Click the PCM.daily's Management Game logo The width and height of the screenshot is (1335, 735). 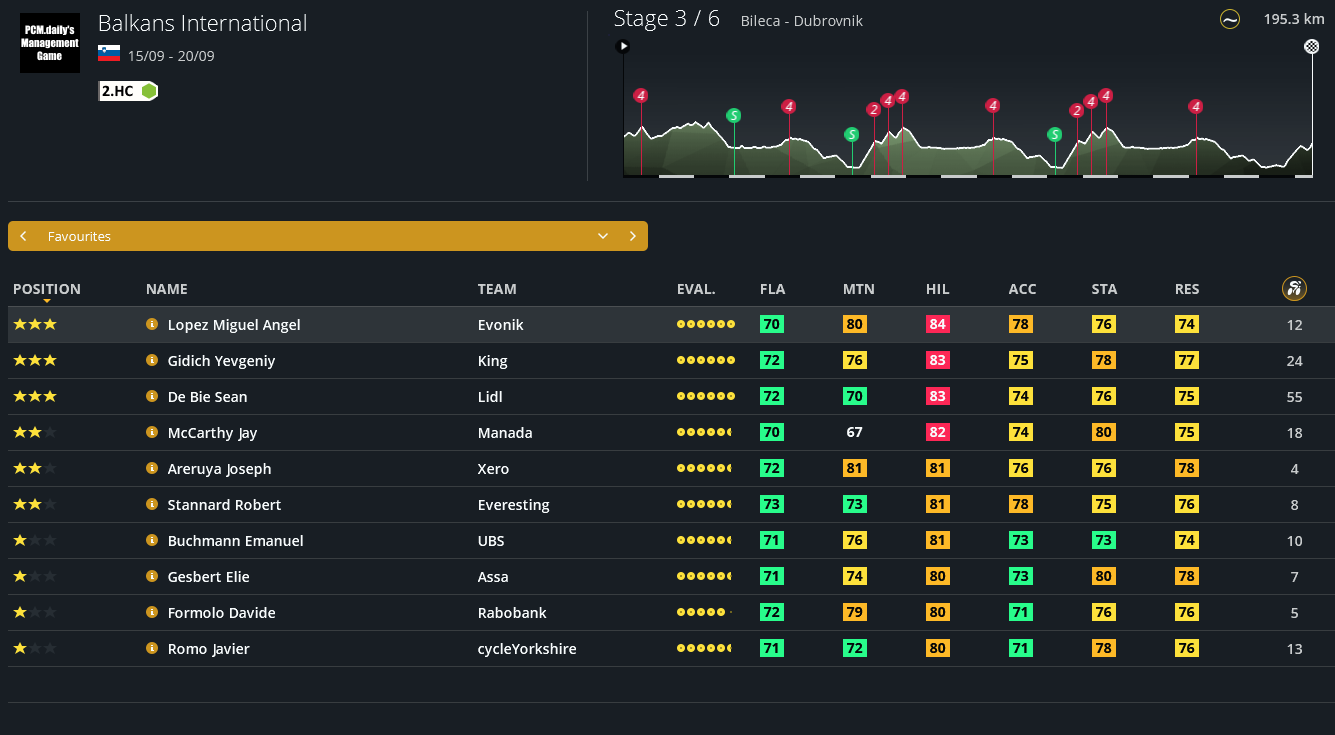pyautogui.click(x=50, y=43)
